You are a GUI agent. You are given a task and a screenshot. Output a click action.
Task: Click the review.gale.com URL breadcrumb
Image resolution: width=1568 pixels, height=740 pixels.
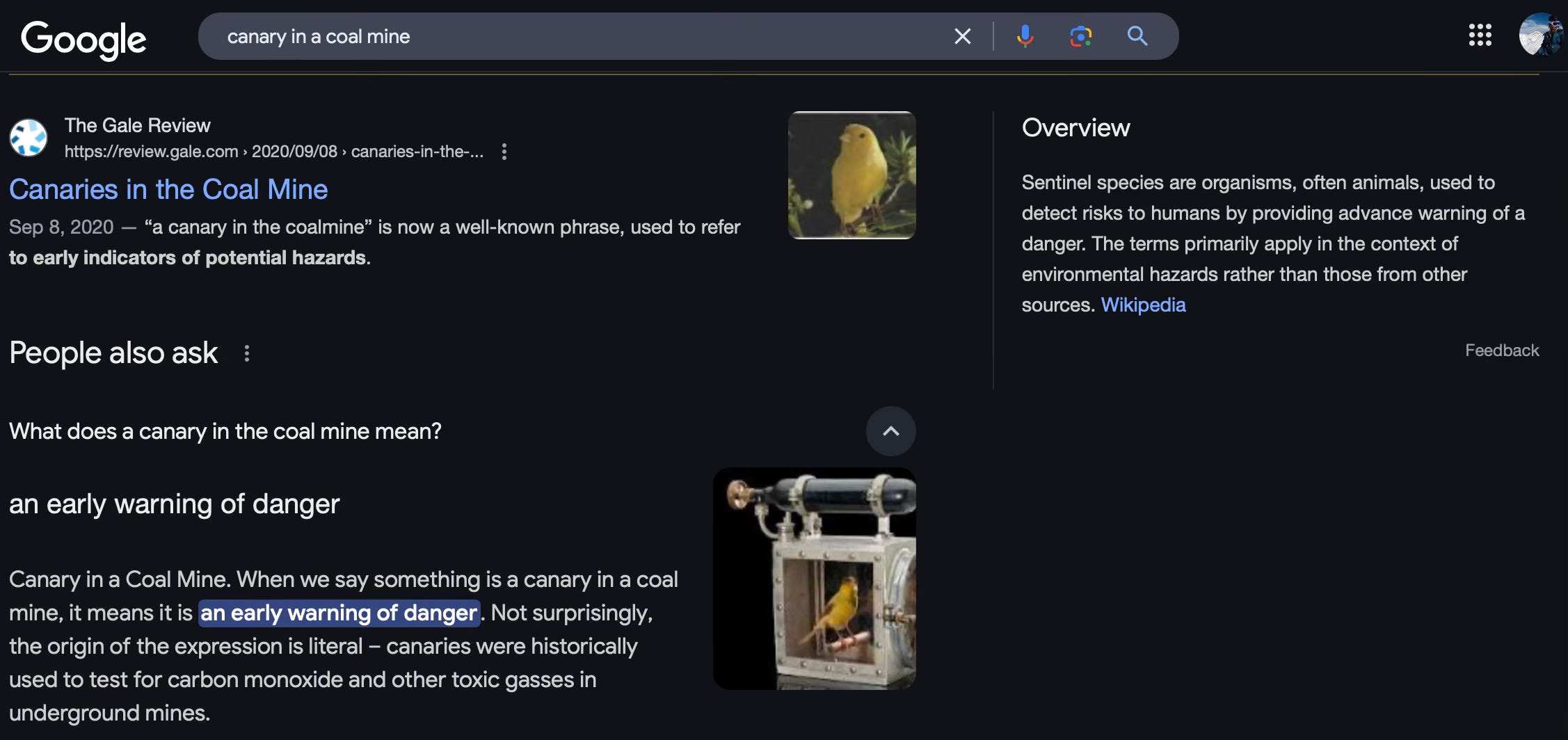tap(274, 152)
